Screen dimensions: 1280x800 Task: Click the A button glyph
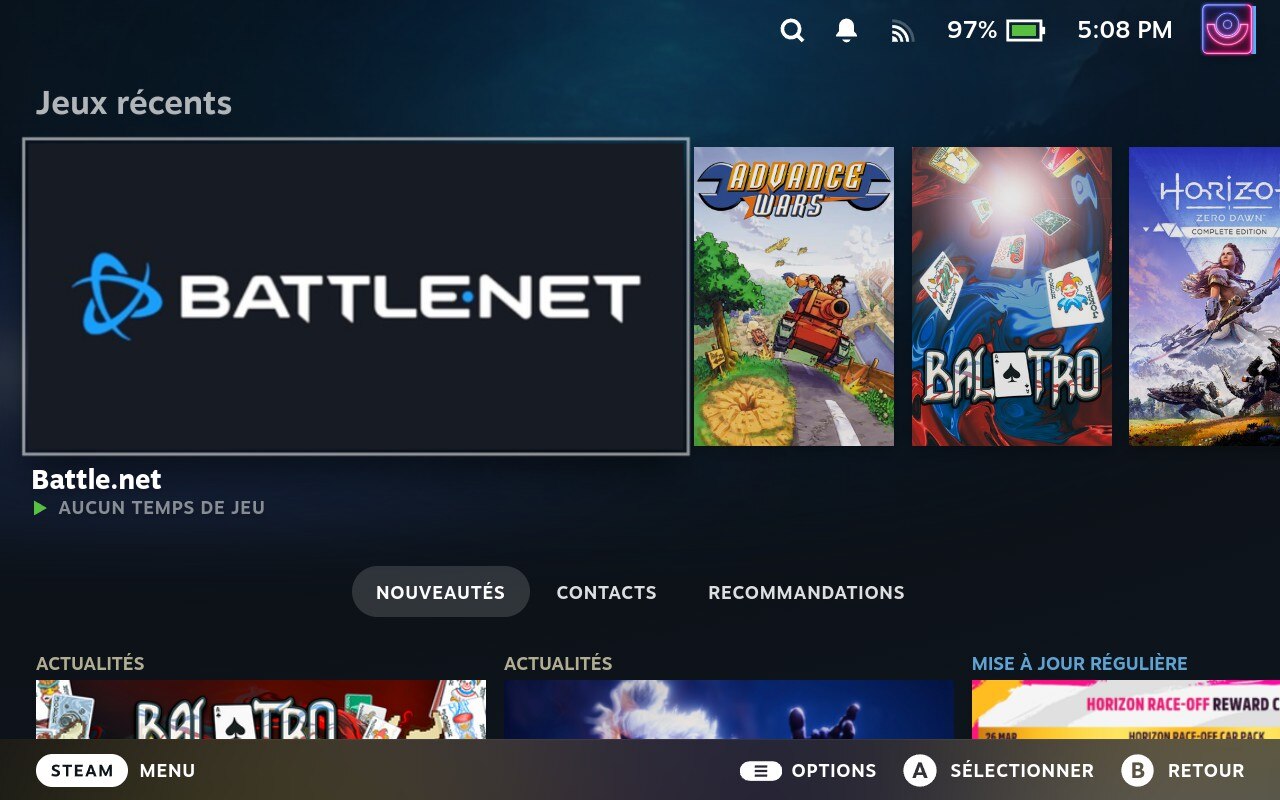[920, 771]
